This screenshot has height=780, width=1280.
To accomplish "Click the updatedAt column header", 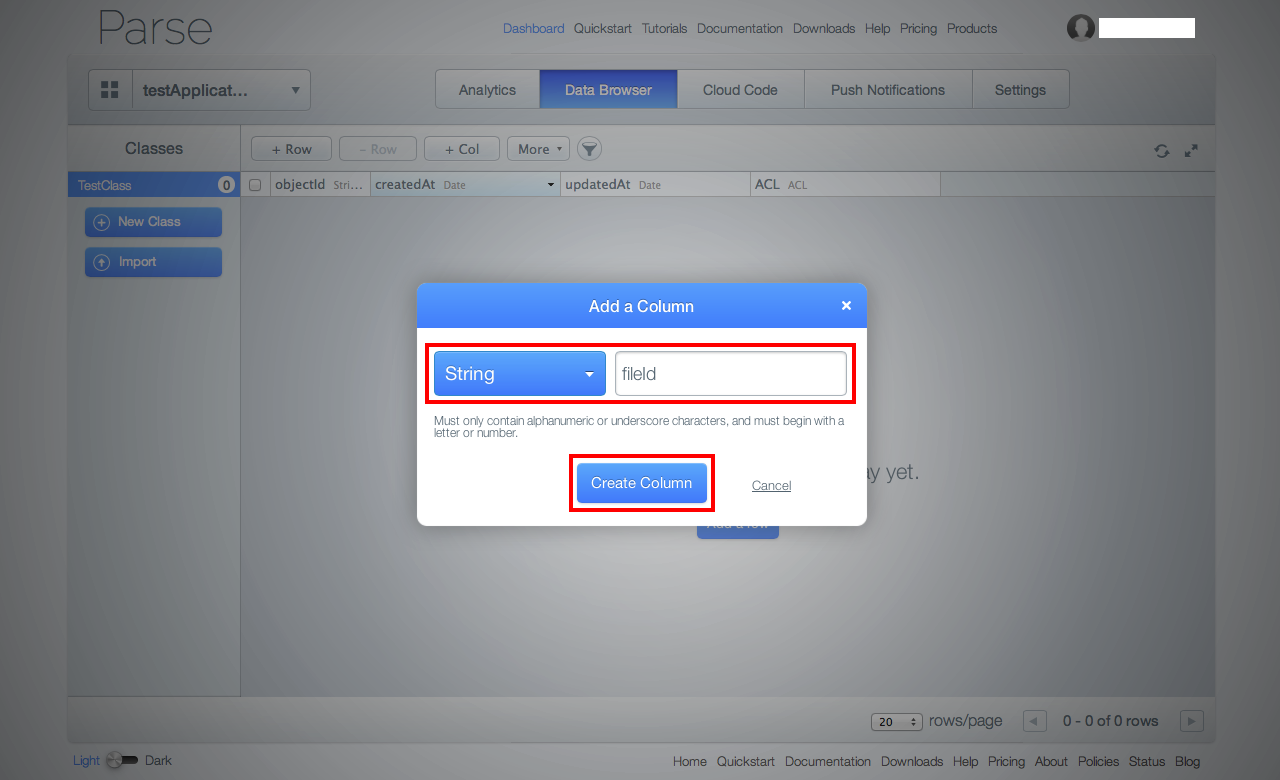I will (655, 185).
